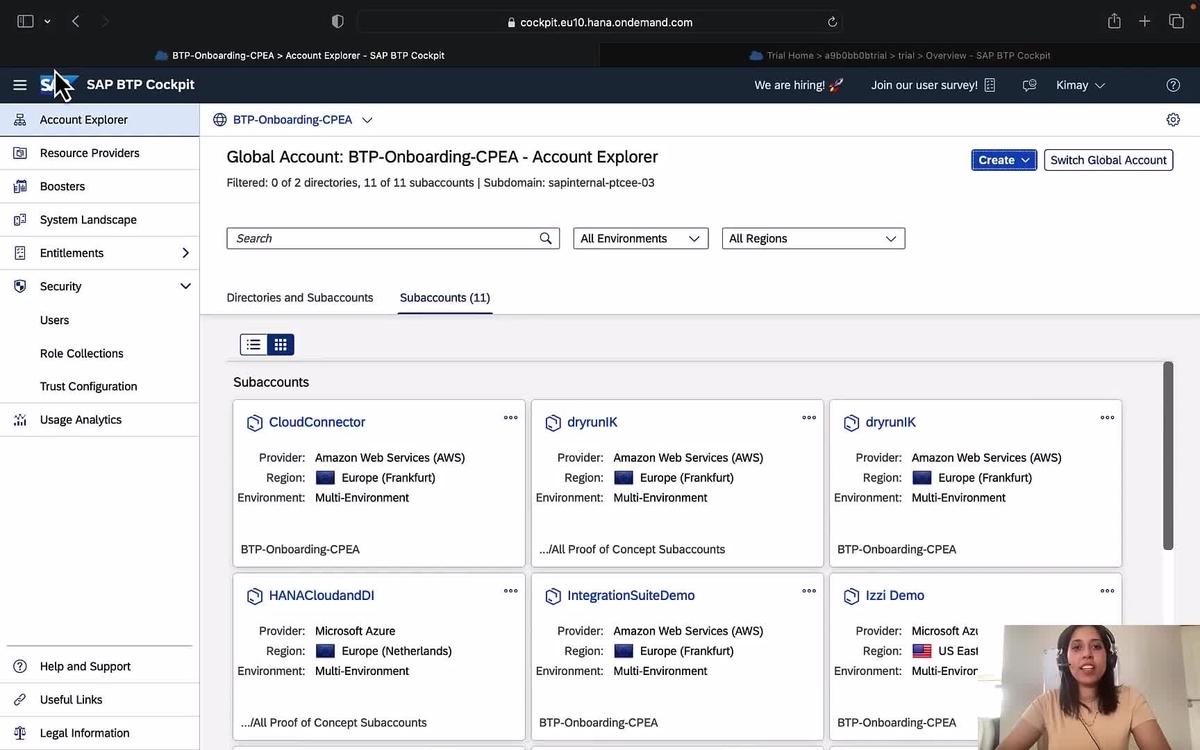Click the Help and Support icon

tap(20, 666)
